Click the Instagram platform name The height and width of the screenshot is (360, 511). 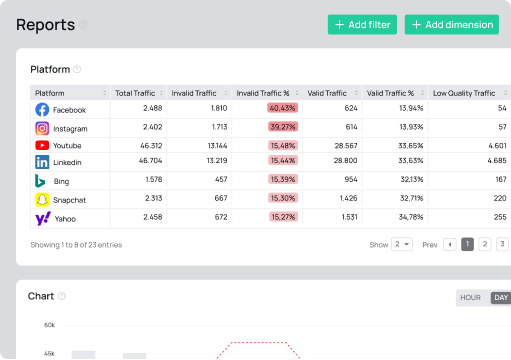point(70,129)
